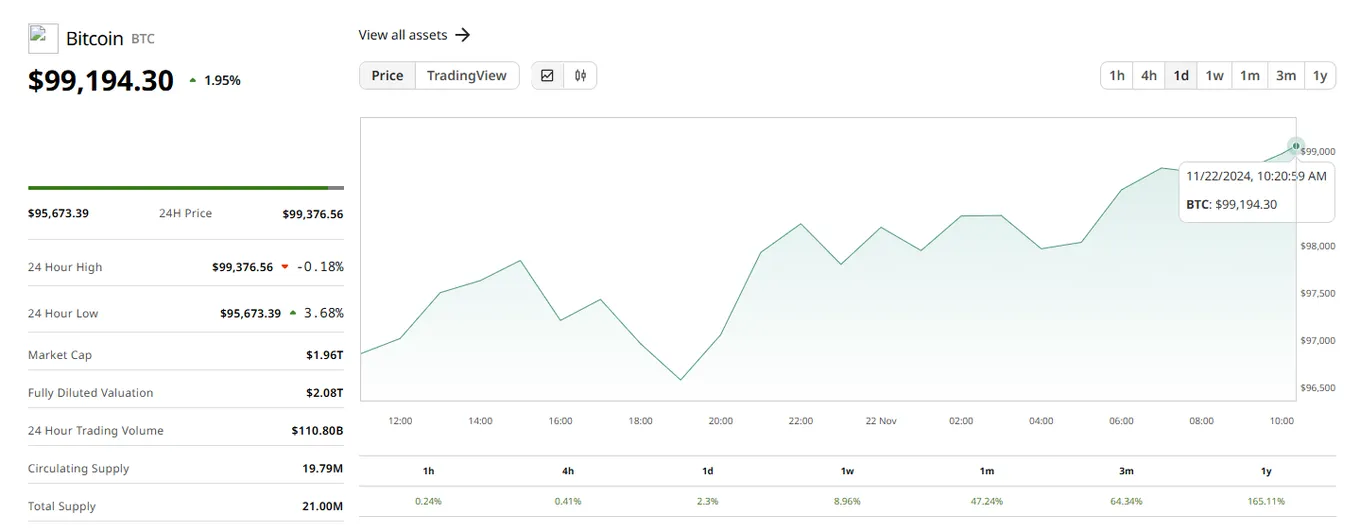Screen dimensions: 1360x529
Task: Select the TradingView chart tab
Action: click(467, 75)
